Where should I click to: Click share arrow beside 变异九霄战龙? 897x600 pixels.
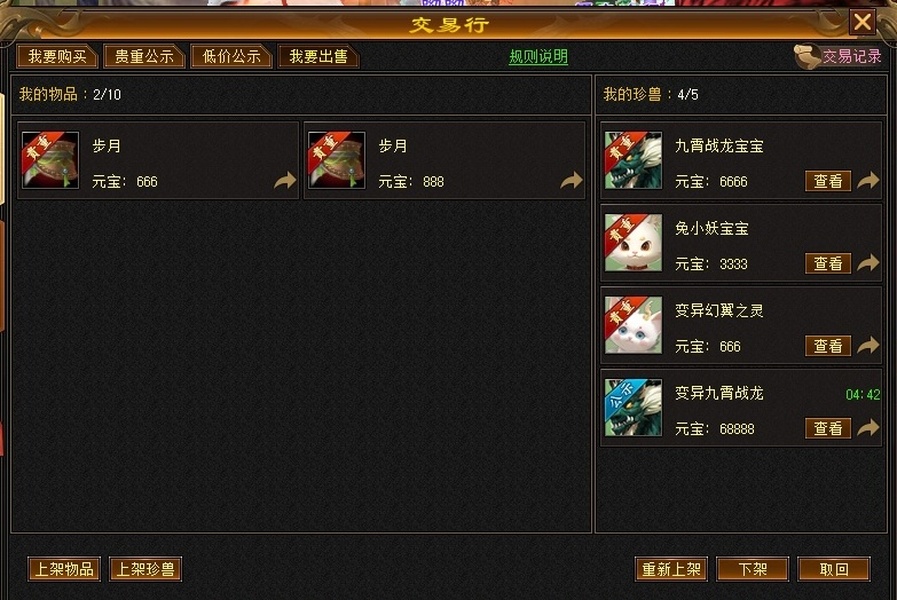pos(868,428)
